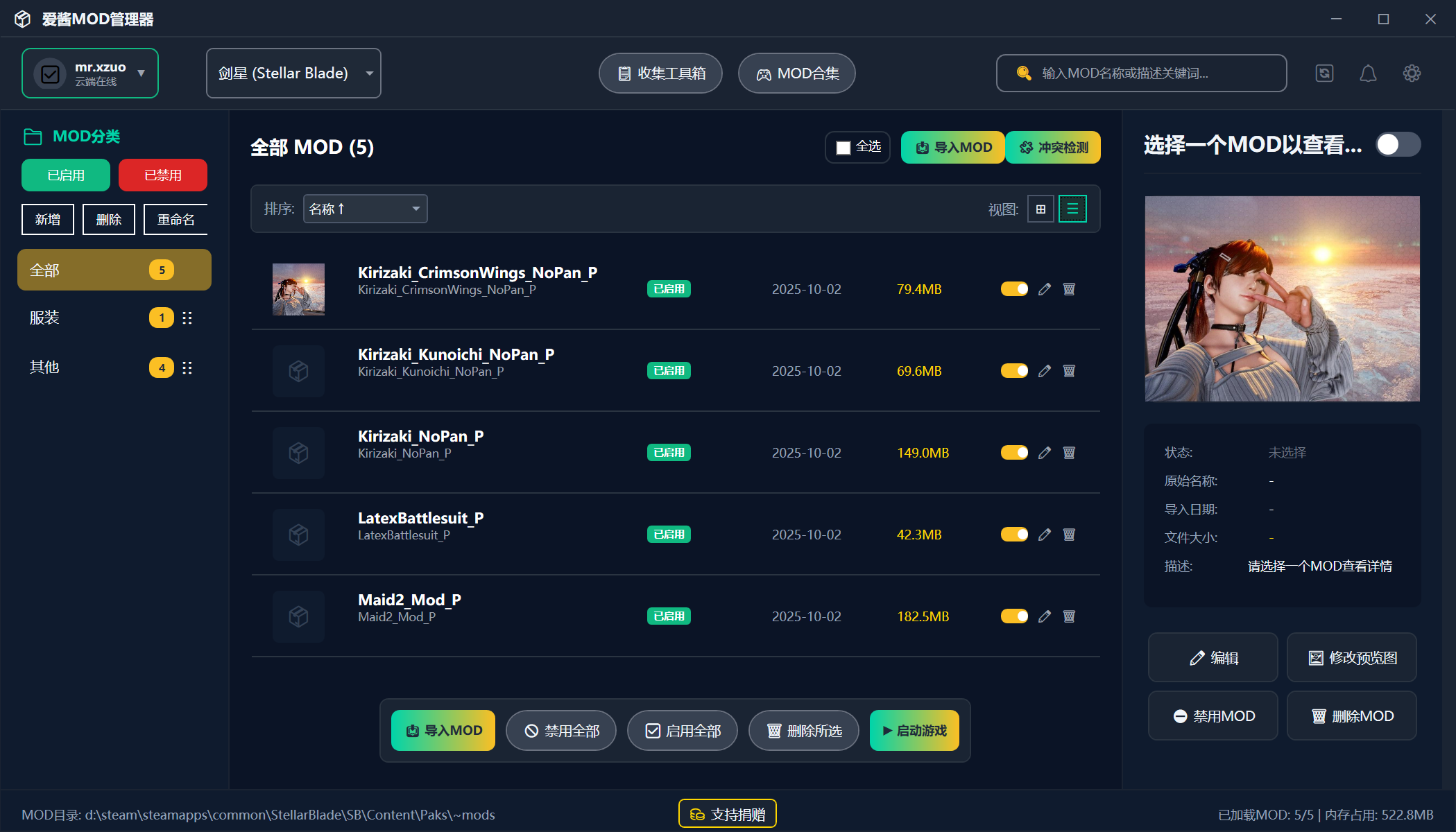1456x832 pixels.
Task: Click the notification bell icon
Action: pos(1368,73)
